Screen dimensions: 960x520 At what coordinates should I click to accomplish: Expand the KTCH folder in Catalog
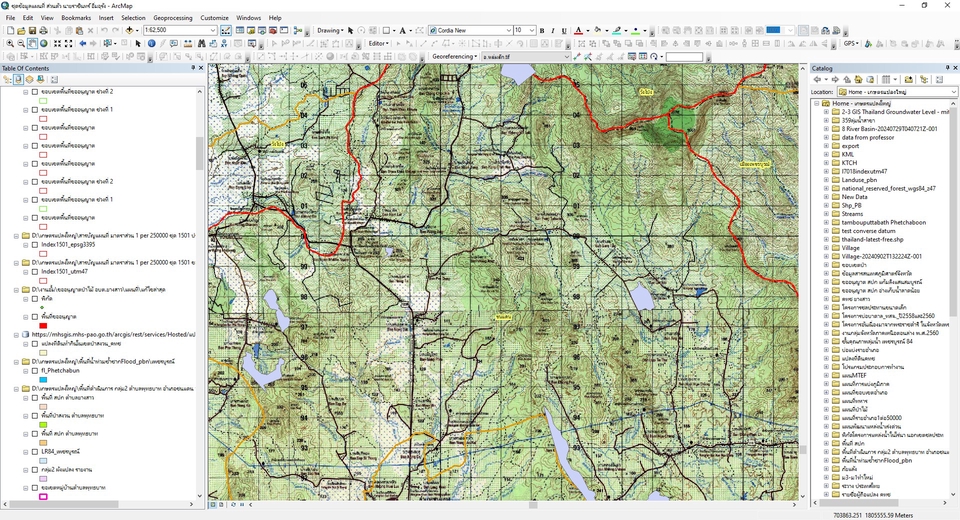coord(826,162)
